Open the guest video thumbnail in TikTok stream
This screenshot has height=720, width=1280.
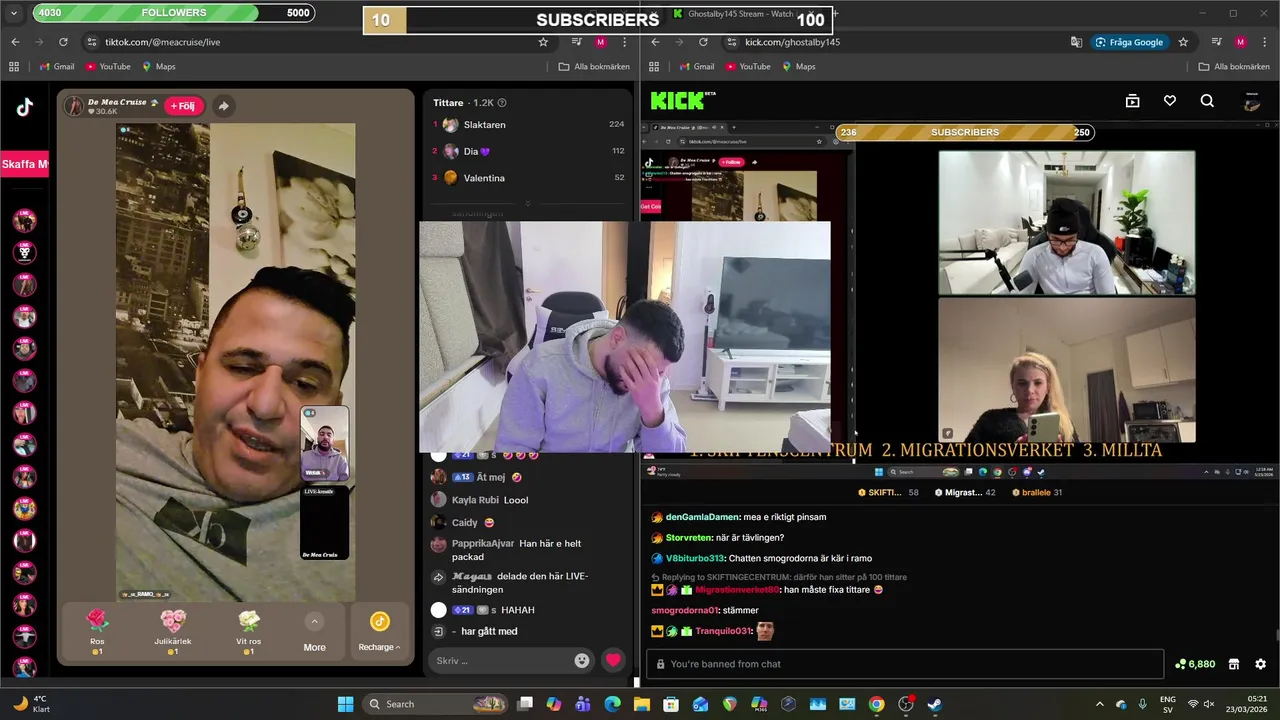coord(325,444)
